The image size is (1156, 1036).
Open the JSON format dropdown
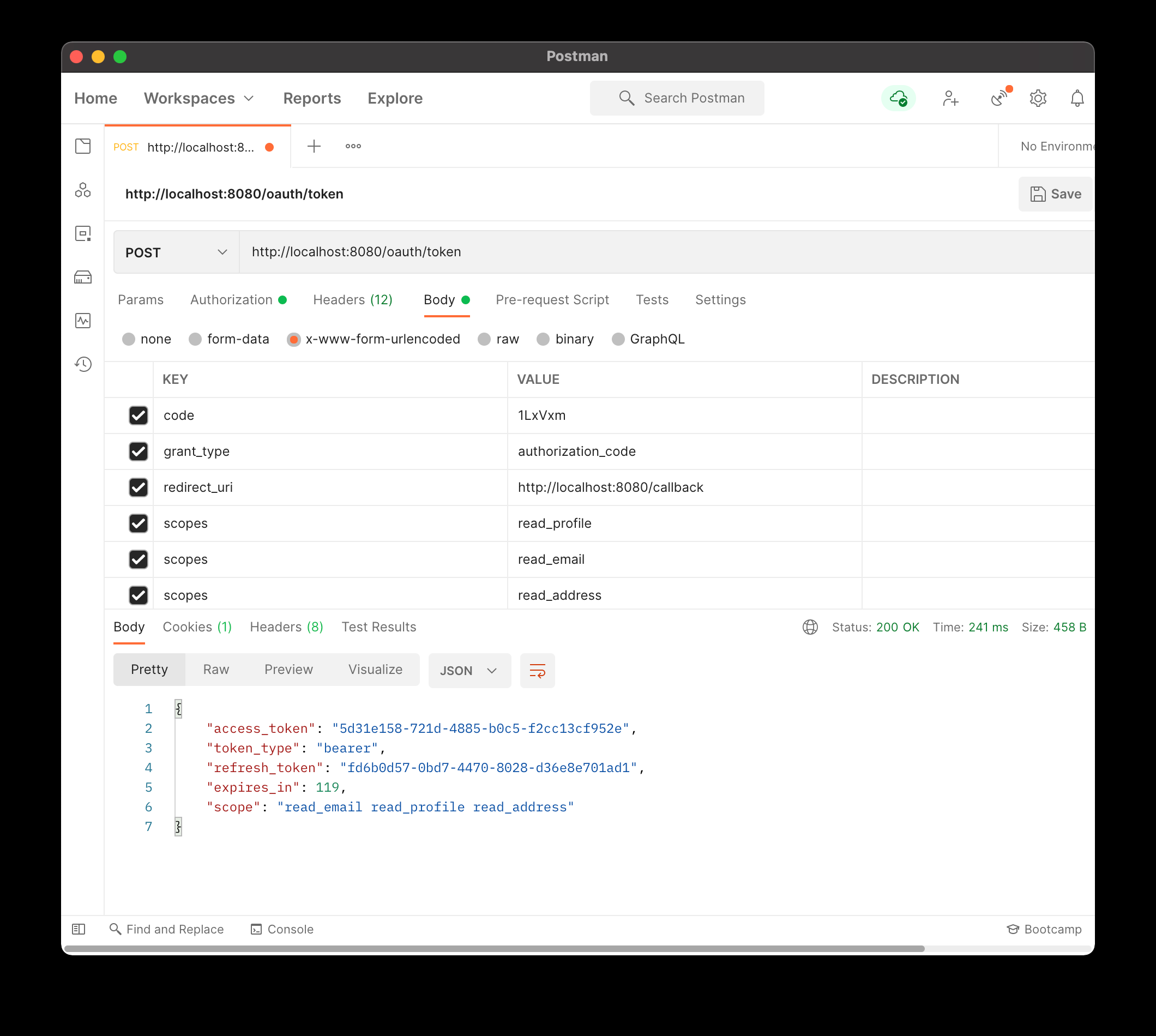pyautogui.click(x=469, y=671)
